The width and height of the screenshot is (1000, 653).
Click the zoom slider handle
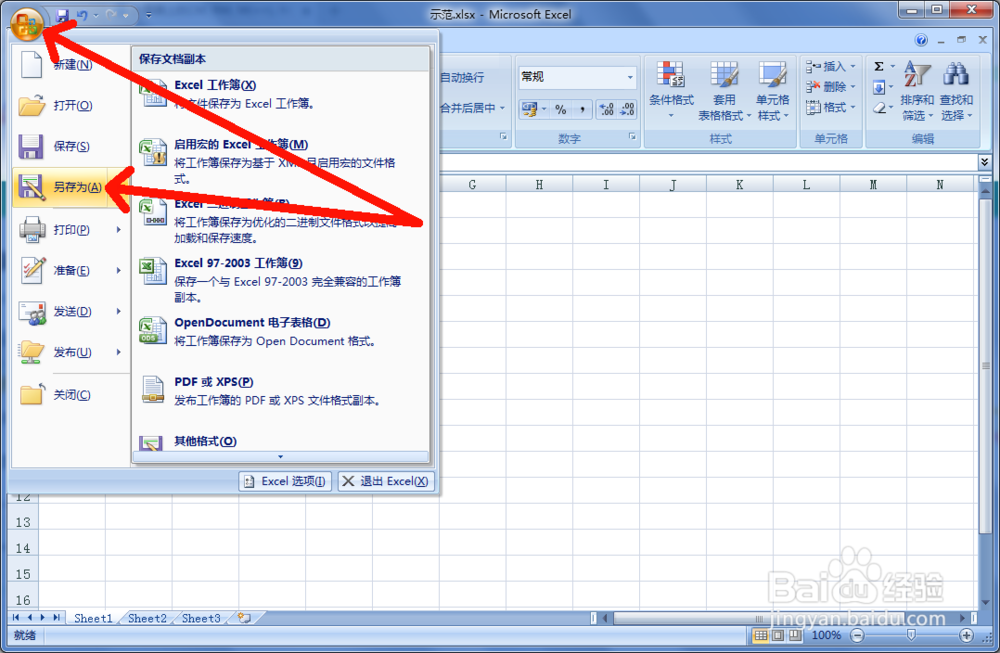point(911,635)
